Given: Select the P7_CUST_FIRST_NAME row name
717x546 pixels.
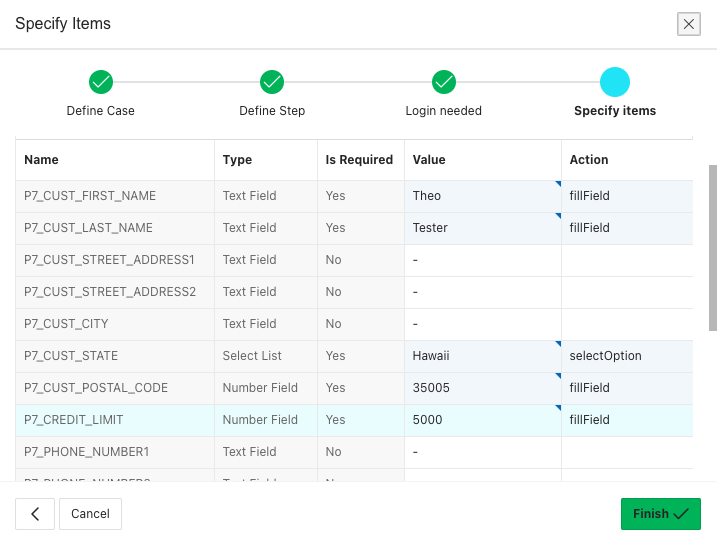Looking at the screenshot, I should pyautogui.click(x=115, y=196).
